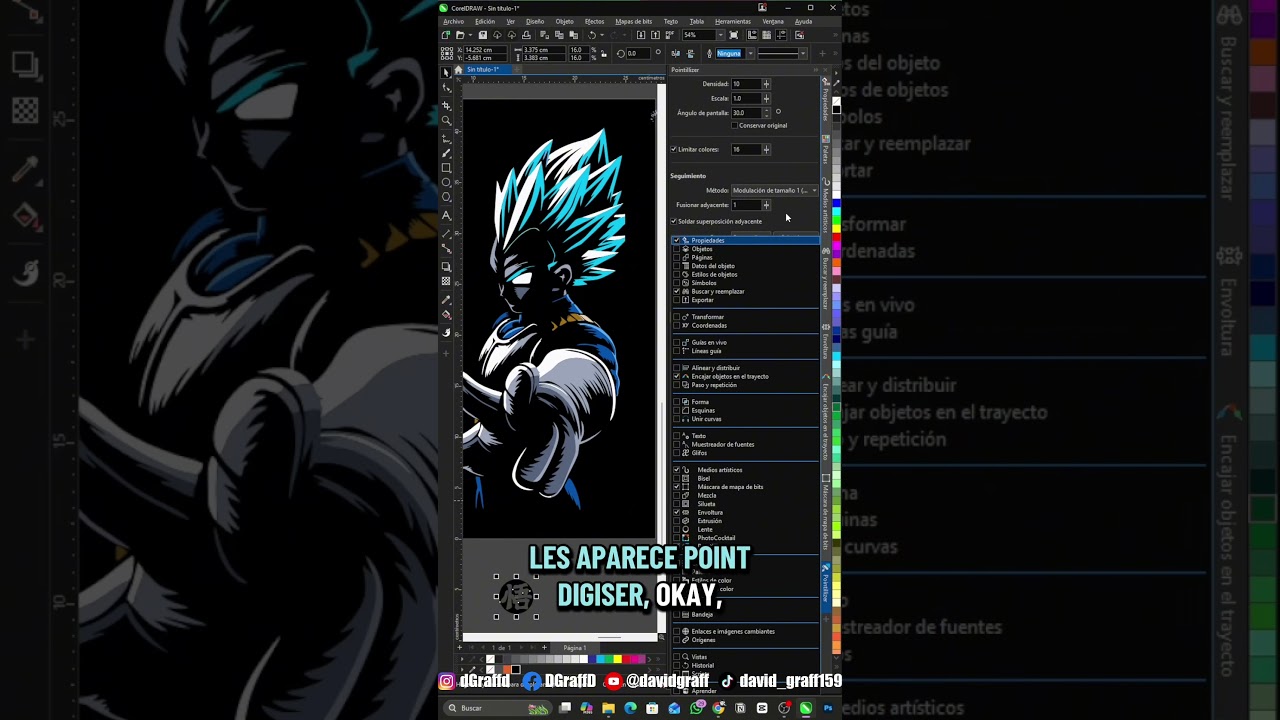Click the Undo arrow icon
Image resolution: width=1280 pixels, height=720 pixels.
tap(592, 35)
